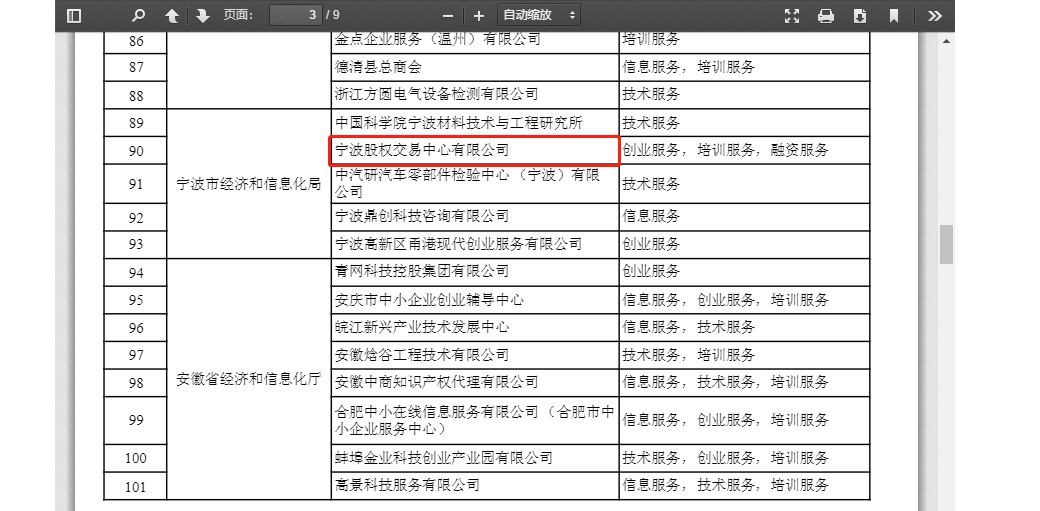Image resolution: width=1040 pixels, height=511 pixels.
Task: Go to next page arrow
Action: point(203,15)
